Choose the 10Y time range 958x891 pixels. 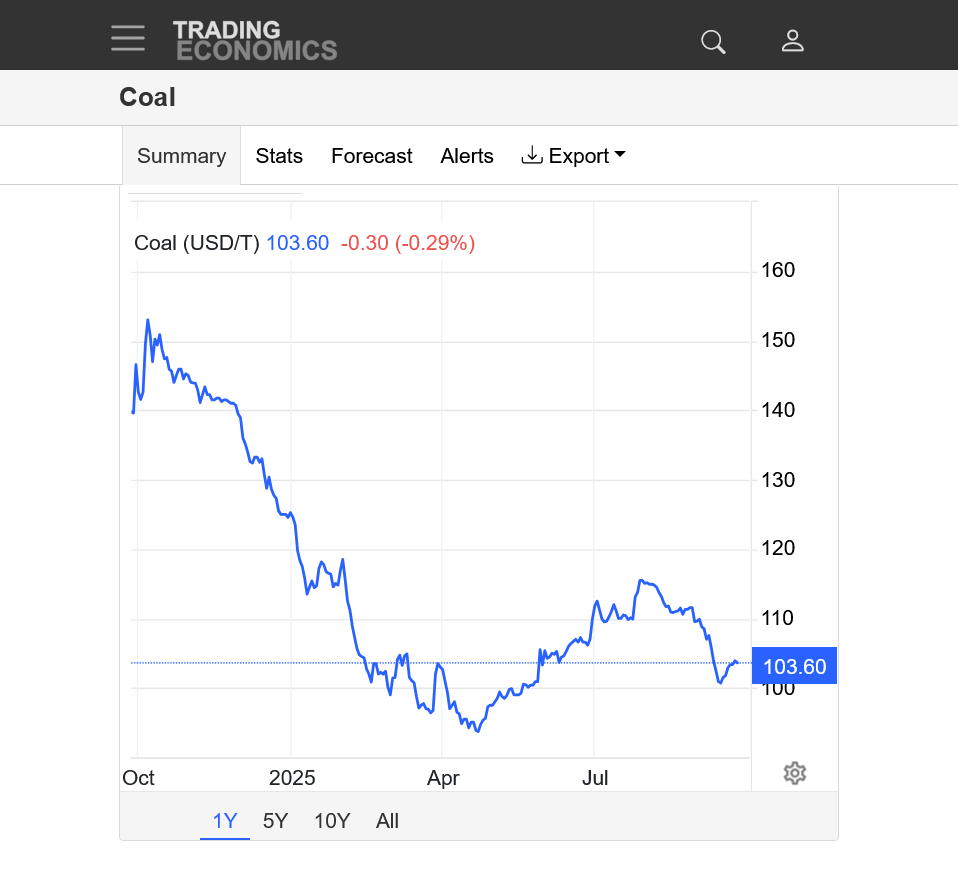point(332,821)
